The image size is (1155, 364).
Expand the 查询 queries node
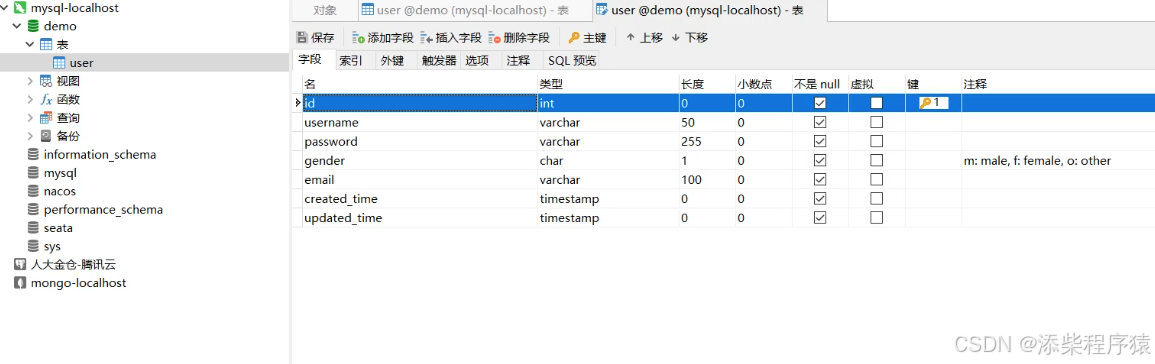[x=30, y=118]
